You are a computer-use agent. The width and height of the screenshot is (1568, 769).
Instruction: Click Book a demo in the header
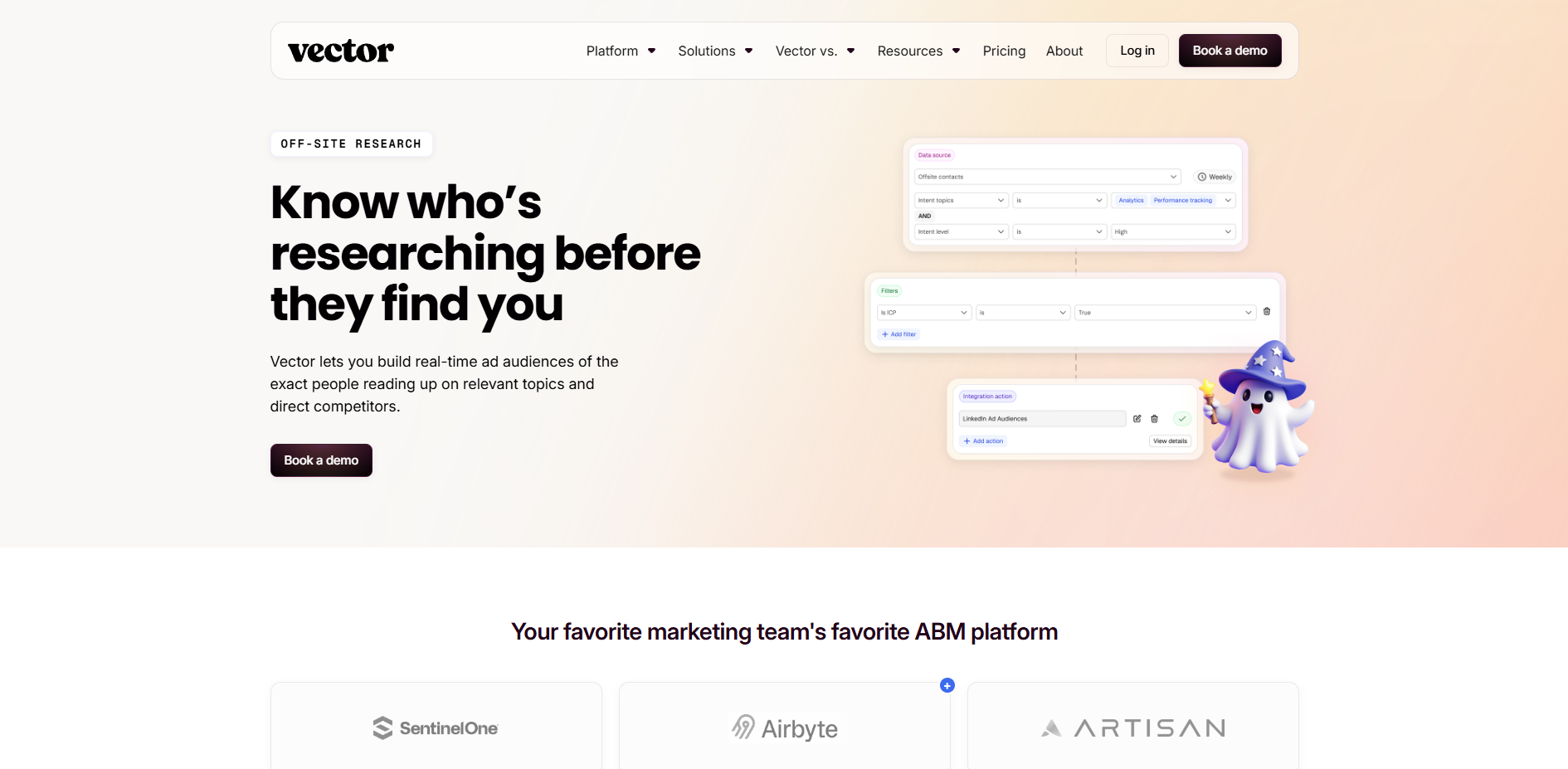(1230, 51)
